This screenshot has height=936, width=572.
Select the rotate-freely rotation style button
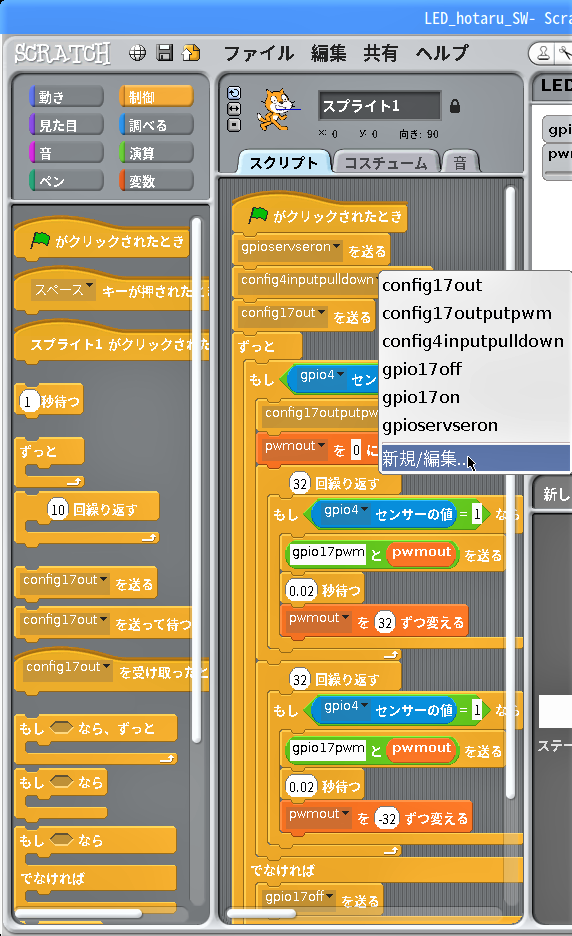[234, 93]
